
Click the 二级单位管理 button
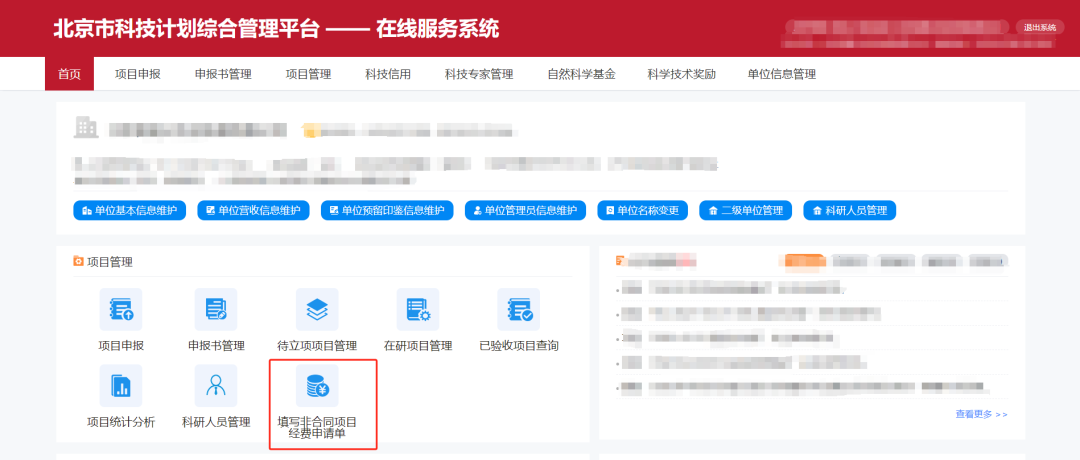[x=745, y=210]
